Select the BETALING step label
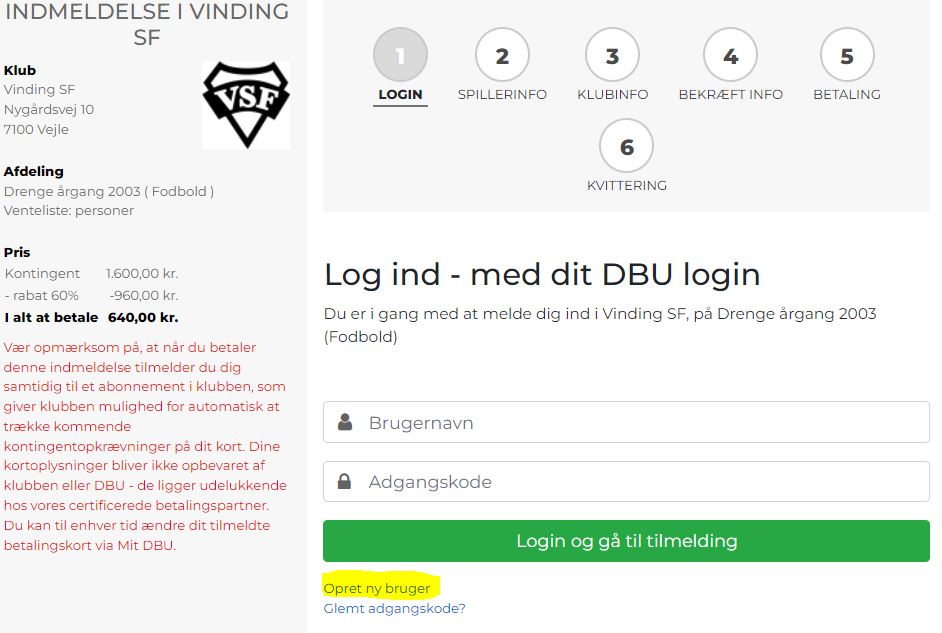This screenshot has width=942, height=633. click(x=847, y=94)
